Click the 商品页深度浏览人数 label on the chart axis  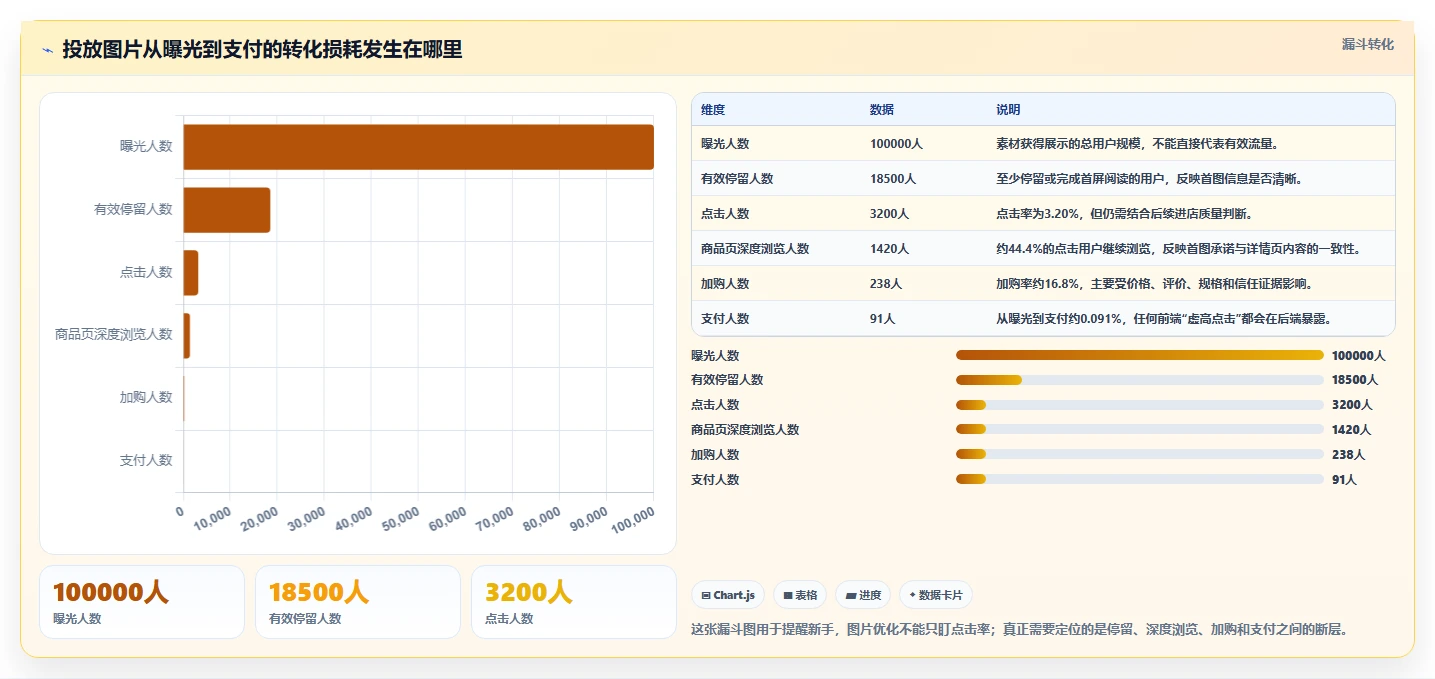point(114,334)
